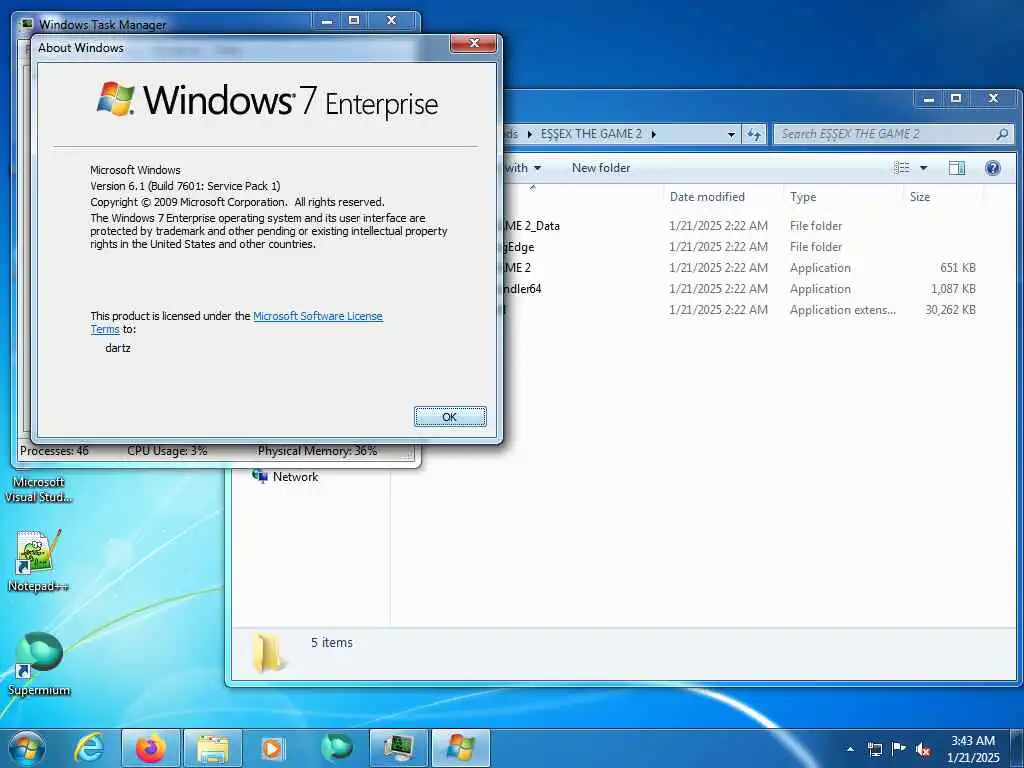Switch to Task Manager taskbar button

(398, 748)
